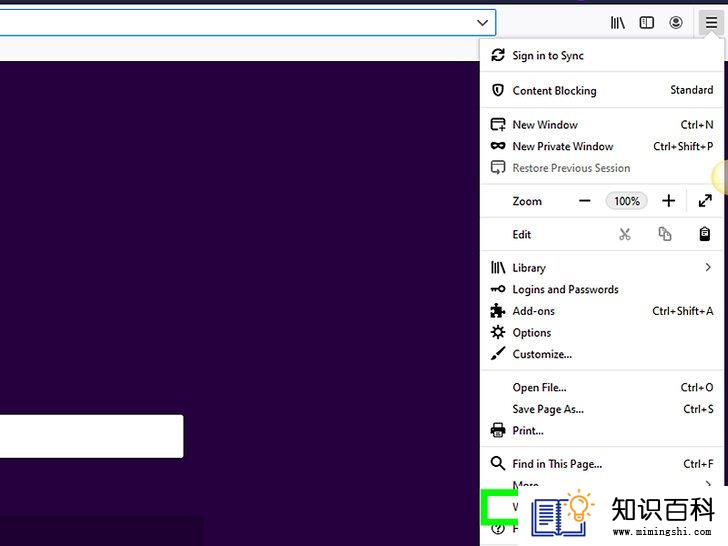Image resolution: width=728 pixels, height=546 pixels.
Task: Open Logins and Passwords
Action: coord(602,289)
